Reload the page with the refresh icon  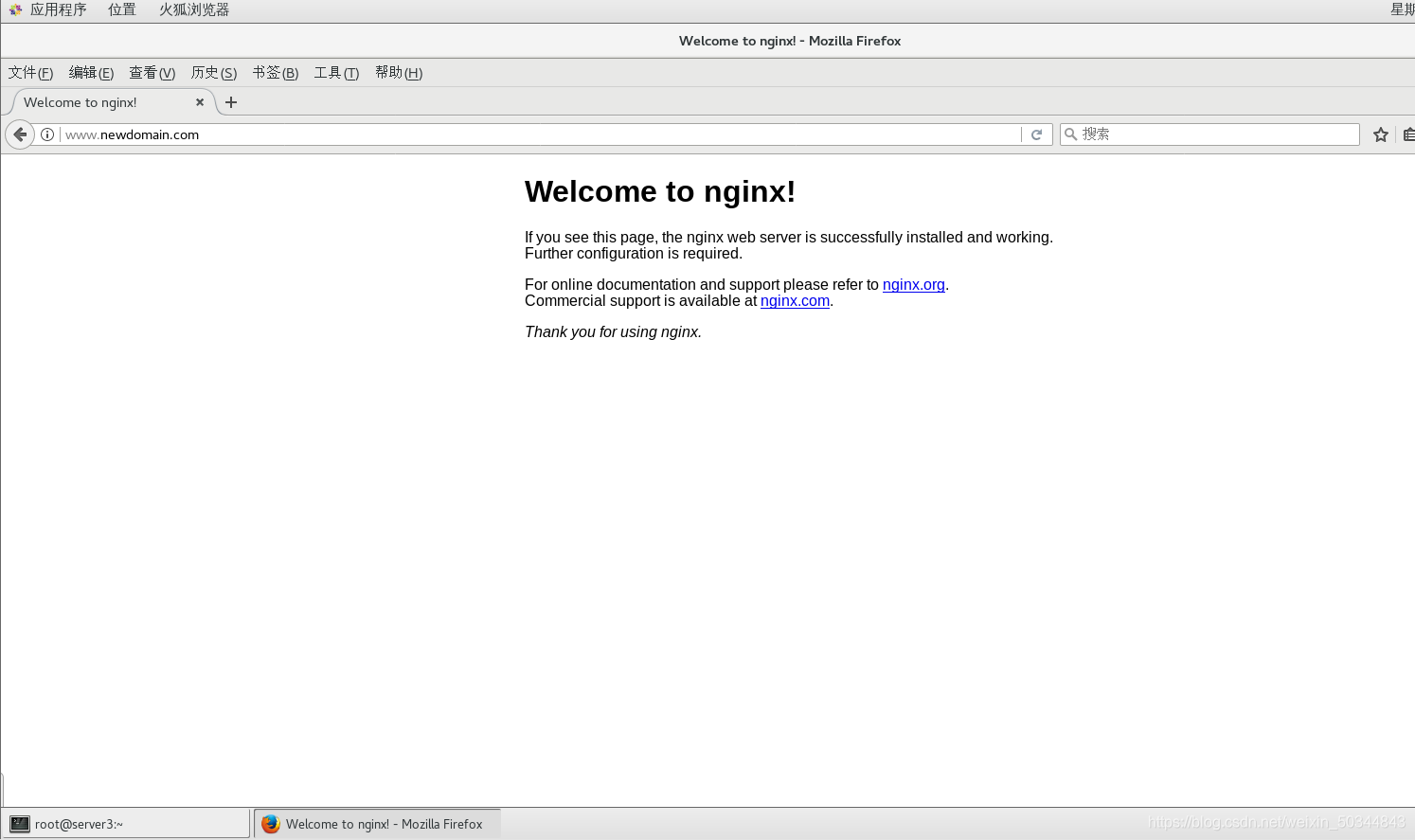[x=1036, y=134]
